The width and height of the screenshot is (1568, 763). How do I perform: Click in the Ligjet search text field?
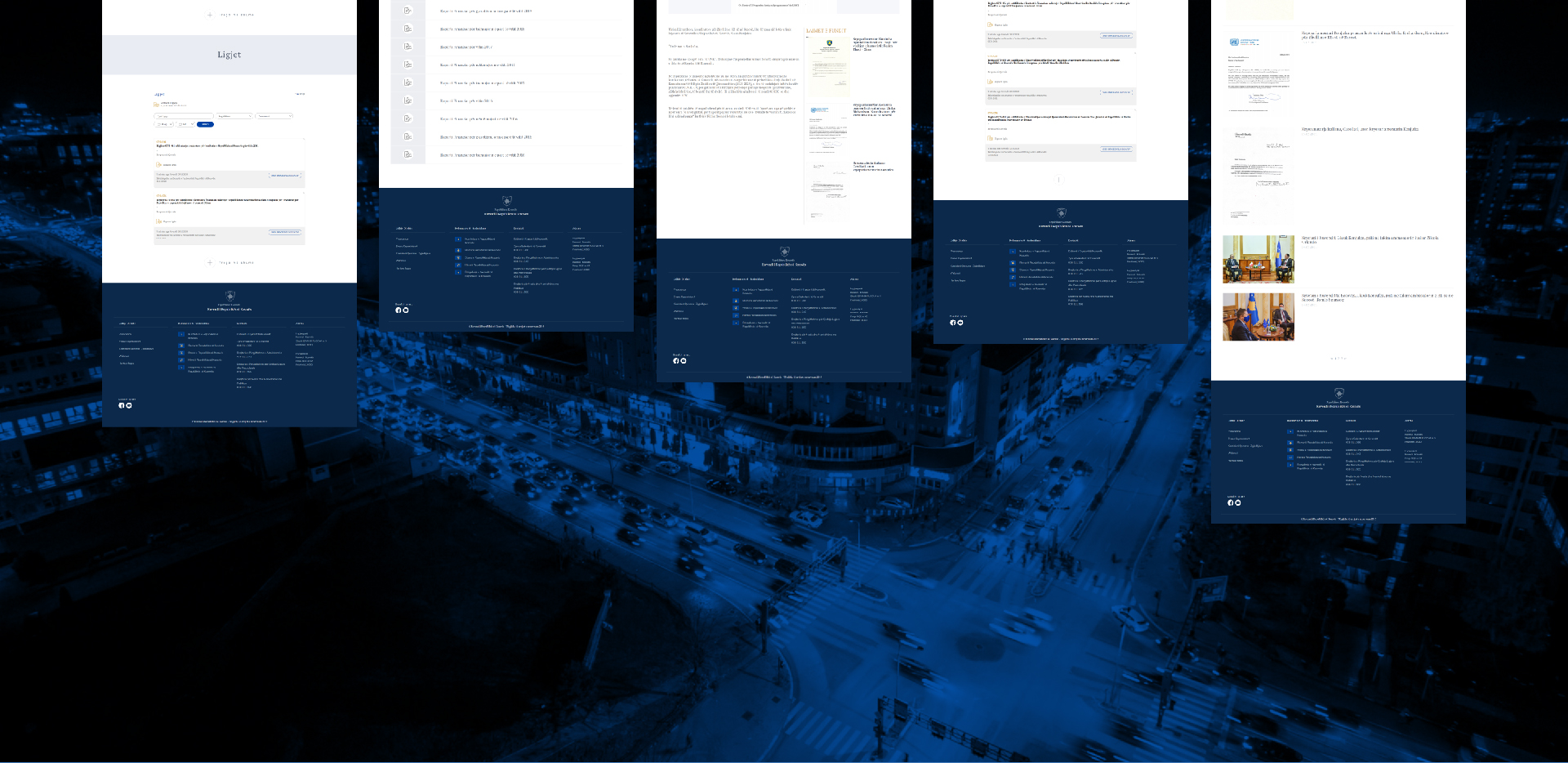tap(183, 116)
